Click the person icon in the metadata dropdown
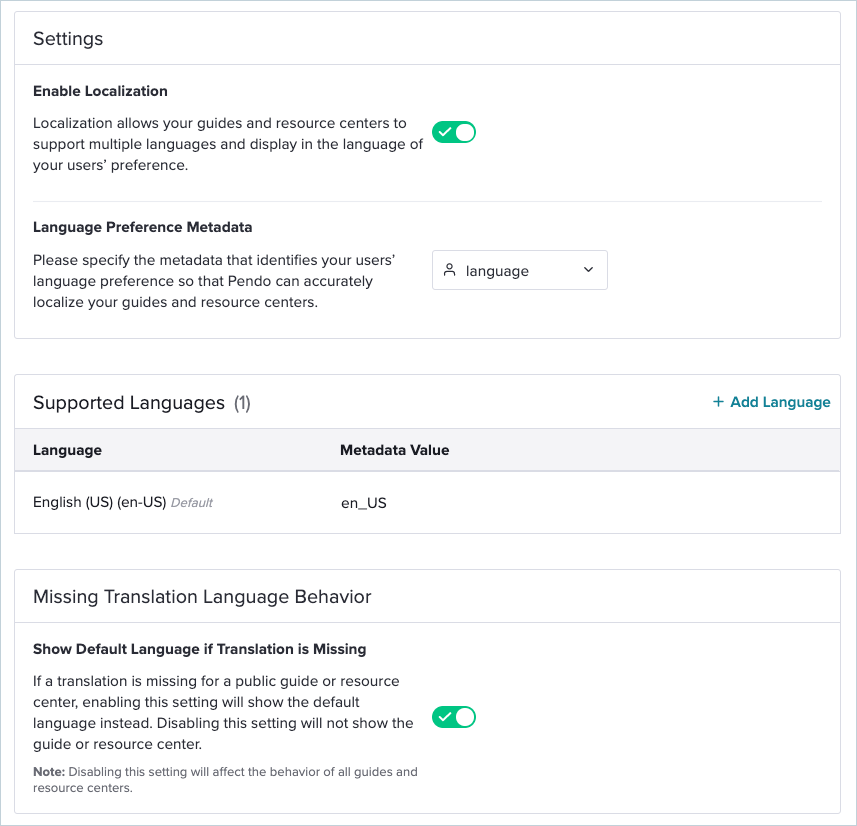 [x=449, y=270]
